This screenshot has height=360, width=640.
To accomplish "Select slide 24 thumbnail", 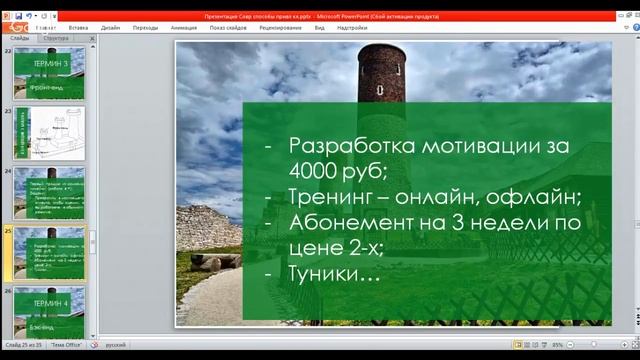I will [49, 193].
